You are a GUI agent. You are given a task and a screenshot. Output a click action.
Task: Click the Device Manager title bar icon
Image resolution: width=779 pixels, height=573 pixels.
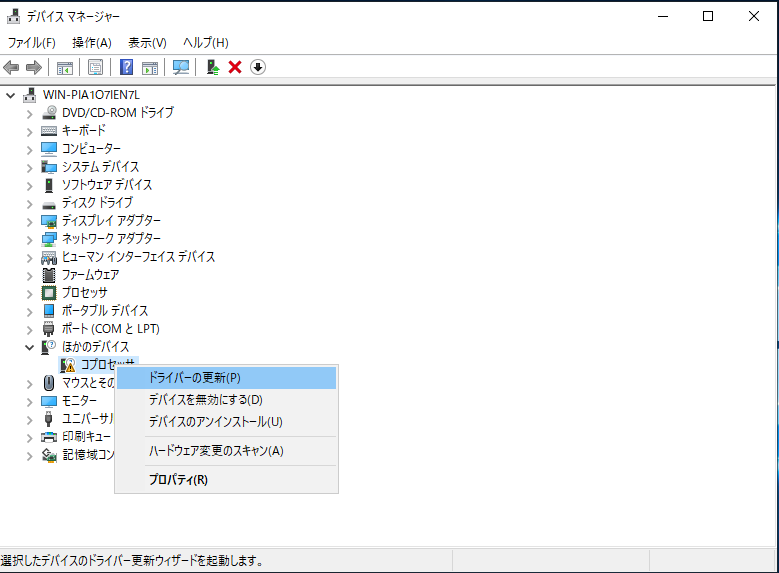(x=13, y=16)
